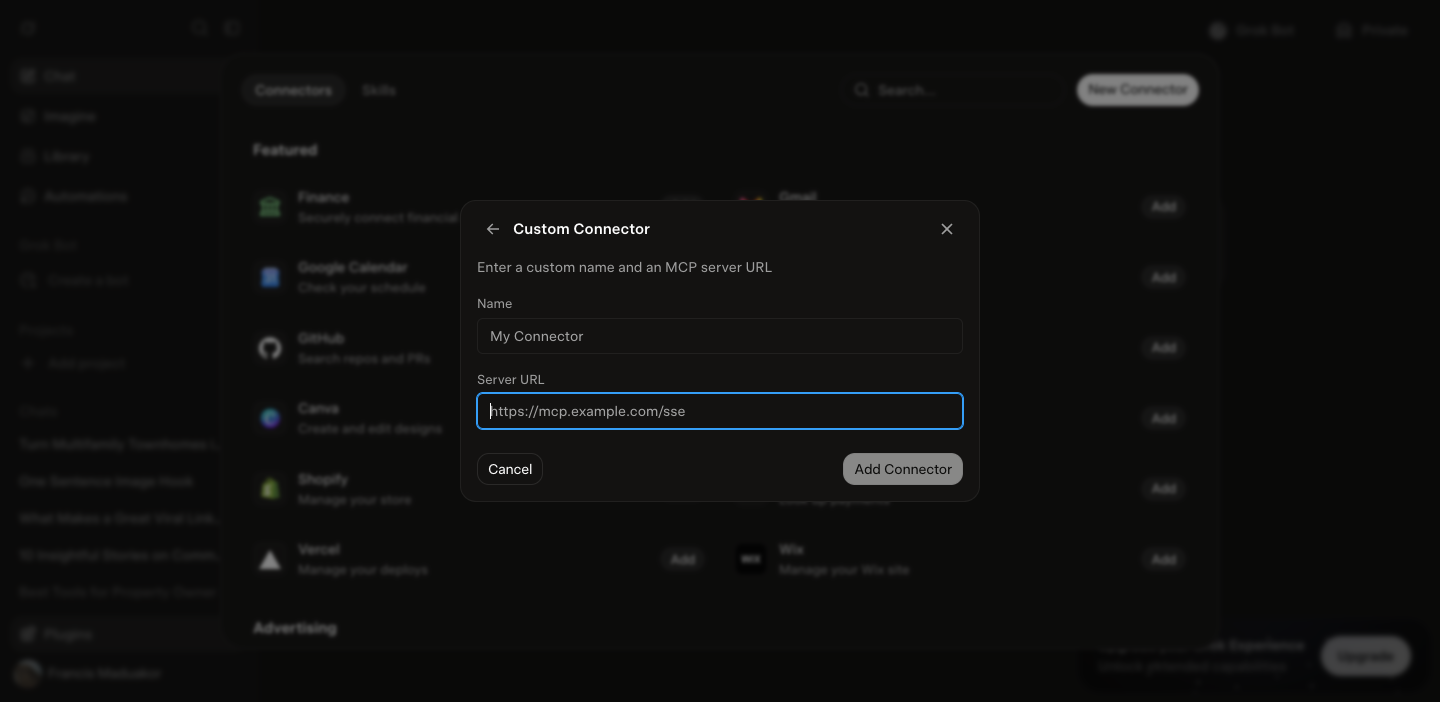Switch to the Skills tab behind the dialog

379,90
